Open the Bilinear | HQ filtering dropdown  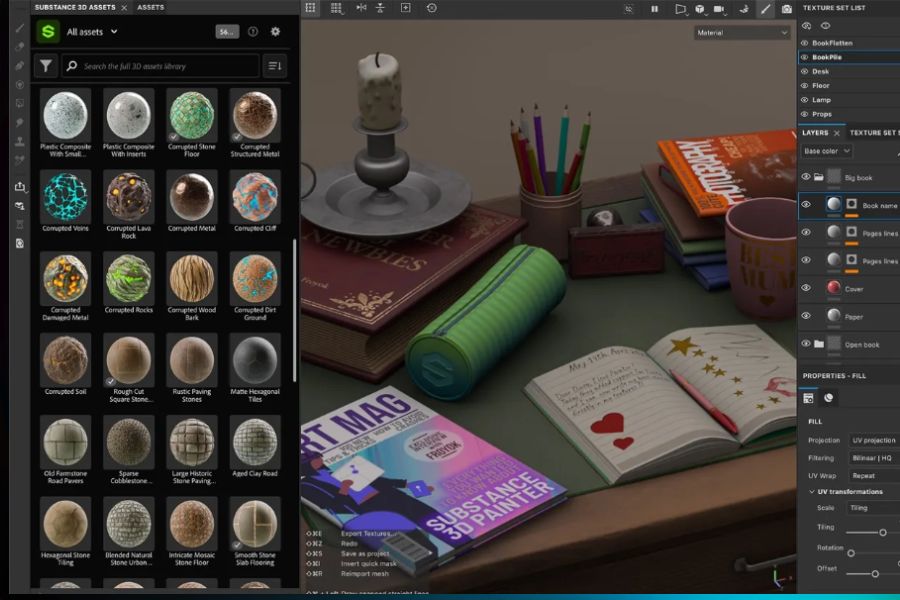874,458
